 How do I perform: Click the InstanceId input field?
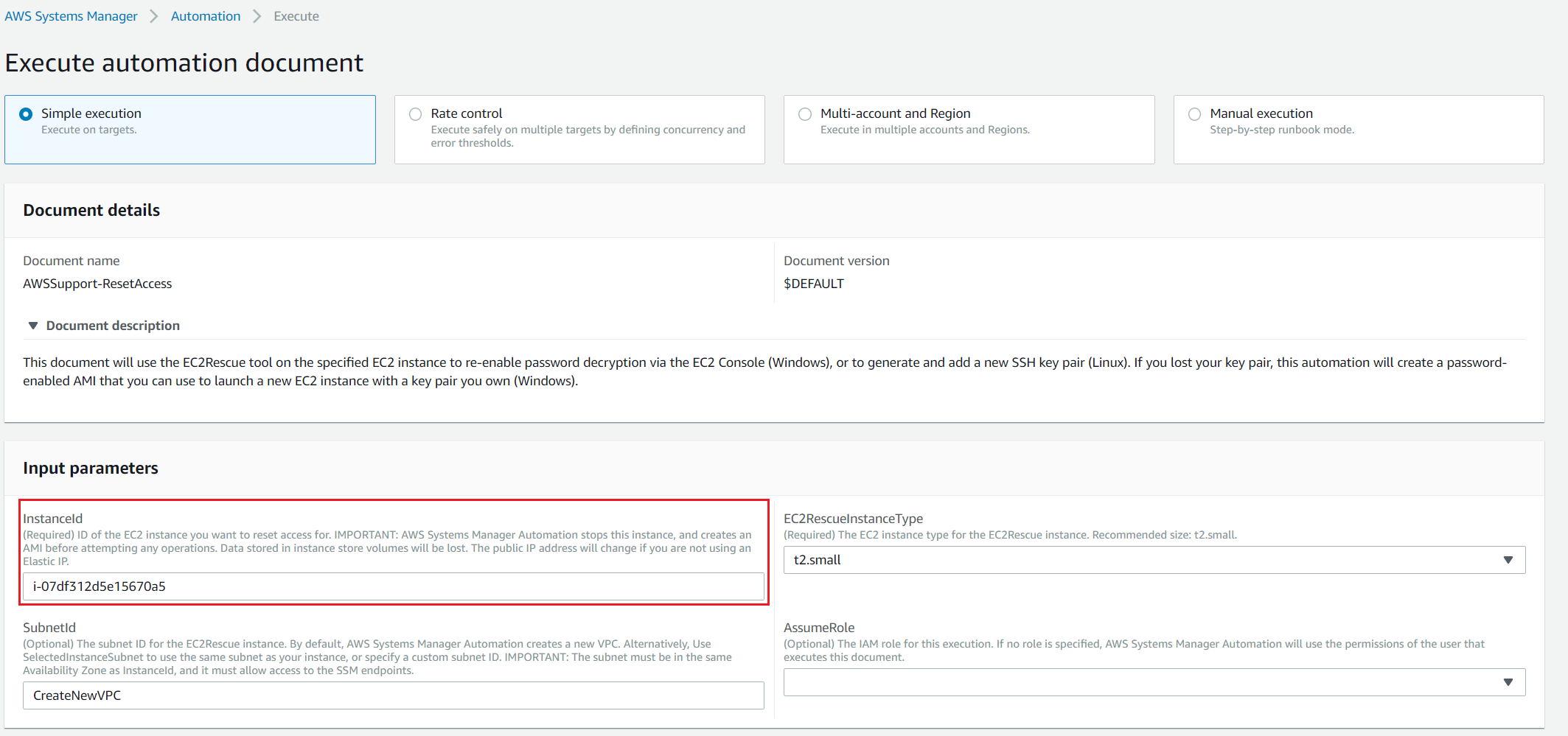coord(393,586)
